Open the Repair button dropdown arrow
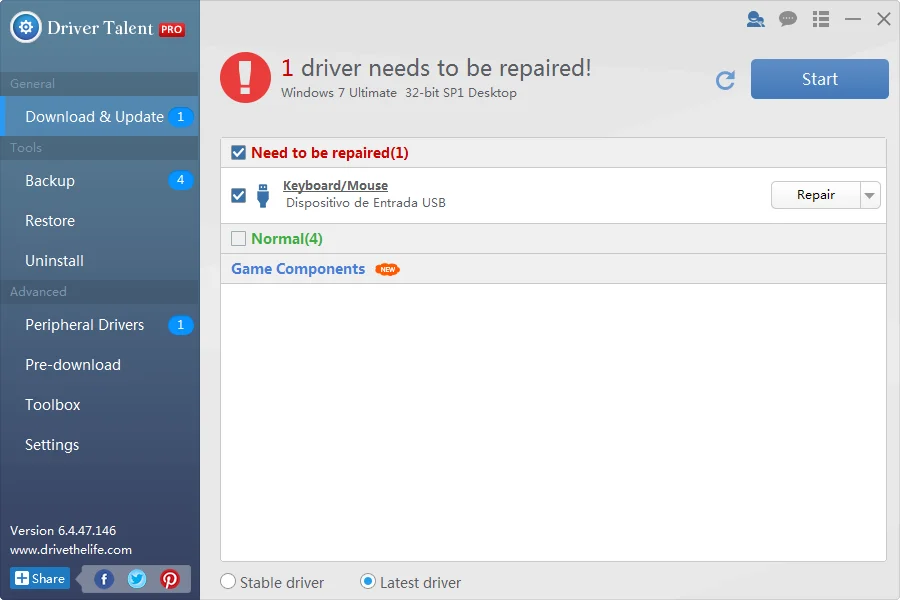The width and height of the screenshot is (900, 600). [x=869, y=194]
